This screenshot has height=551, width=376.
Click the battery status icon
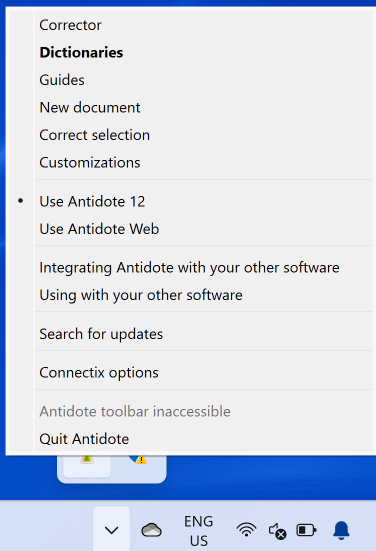pos(306,530)
